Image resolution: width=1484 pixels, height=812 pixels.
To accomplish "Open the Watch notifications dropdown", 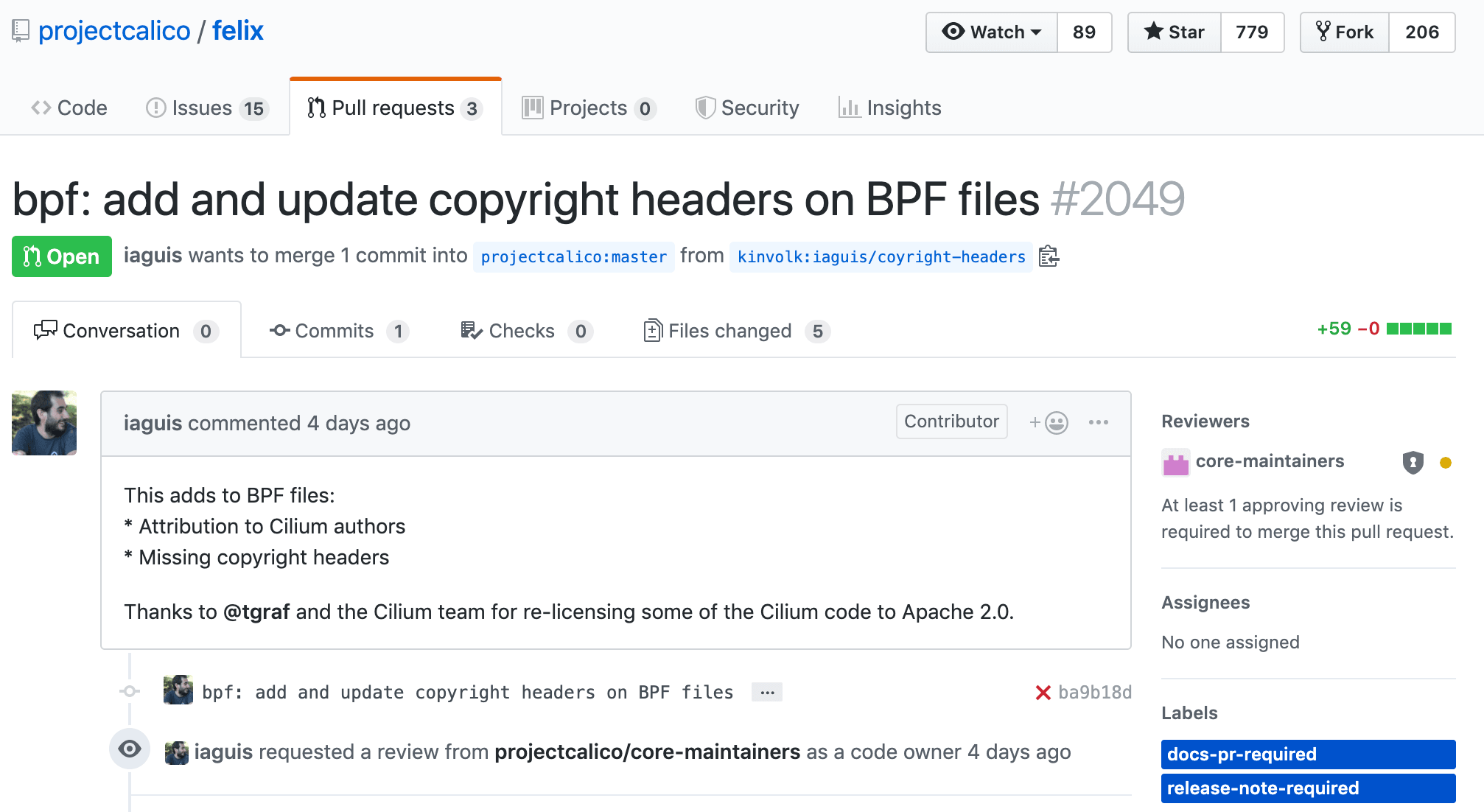I will [992, 32].
